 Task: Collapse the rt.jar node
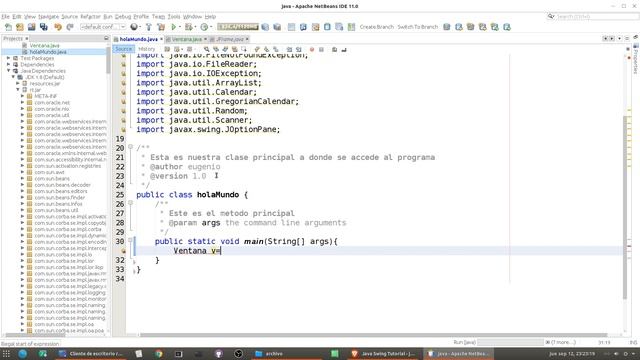18,89
